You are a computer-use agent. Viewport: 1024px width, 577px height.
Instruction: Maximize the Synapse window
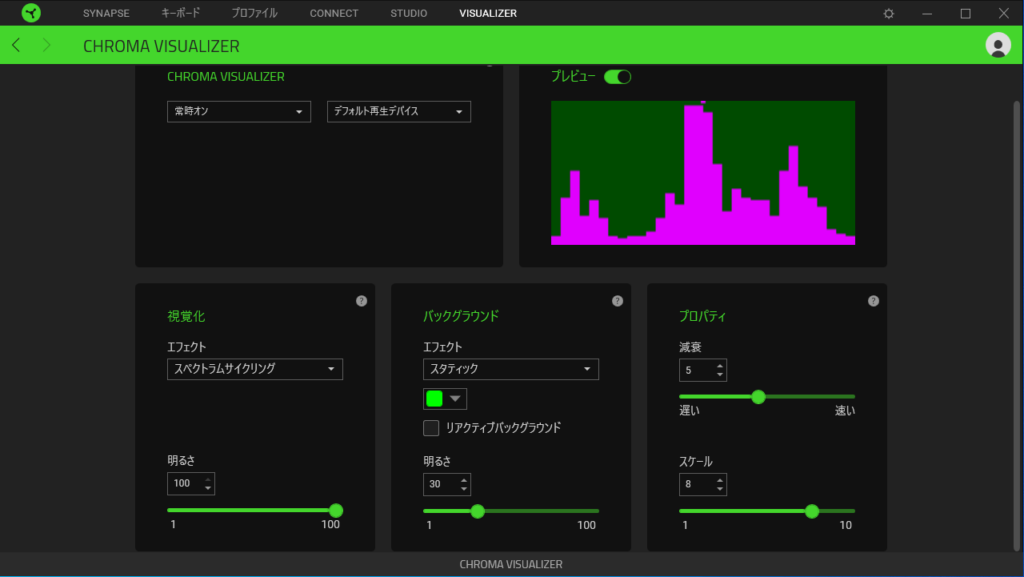pos(965,13)
